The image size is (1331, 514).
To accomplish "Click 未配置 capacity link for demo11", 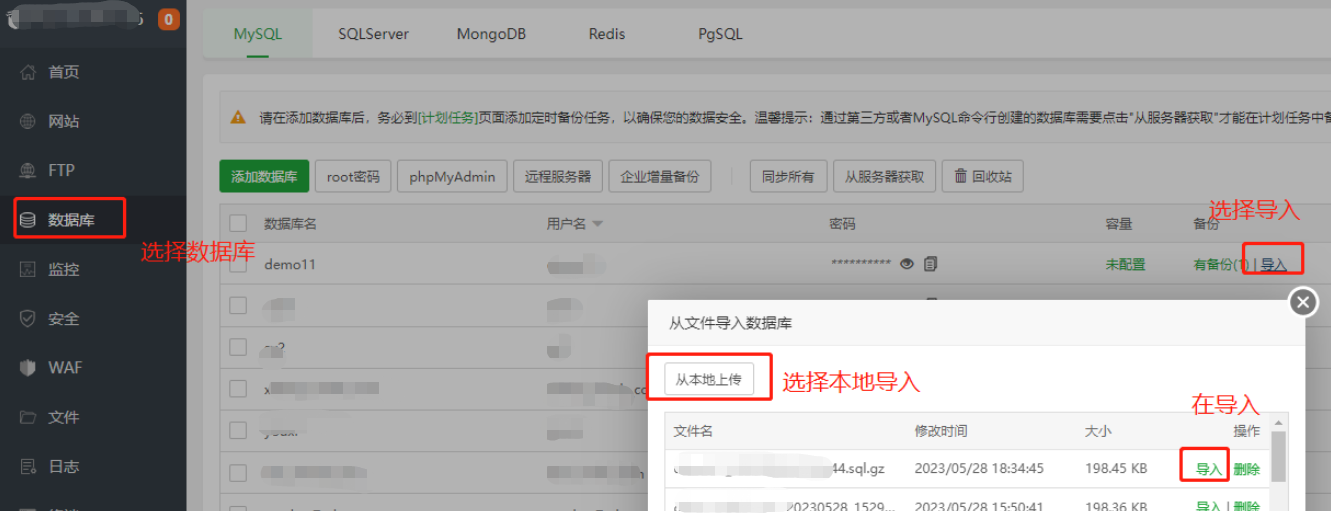I will [x=1125, y=265].
